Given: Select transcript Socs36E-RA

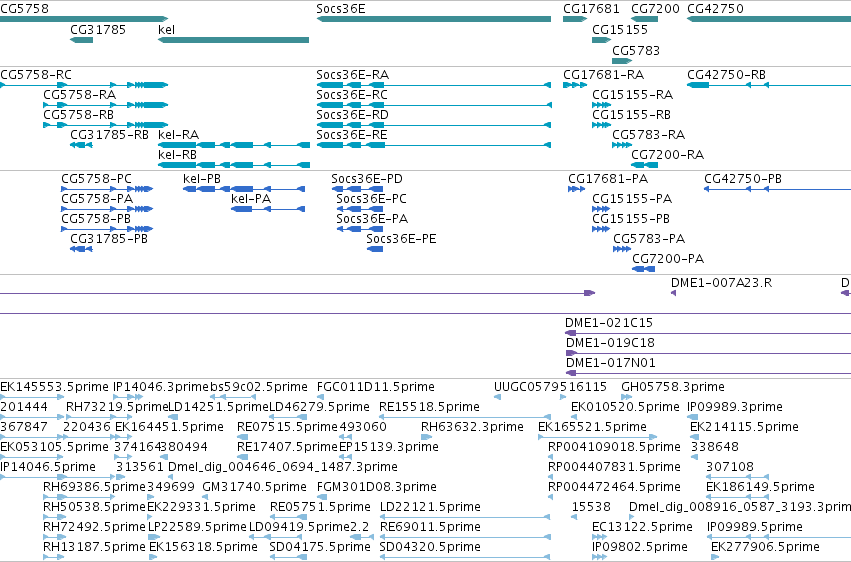Looking at the screenshot, I should click(x=434, y=85).
